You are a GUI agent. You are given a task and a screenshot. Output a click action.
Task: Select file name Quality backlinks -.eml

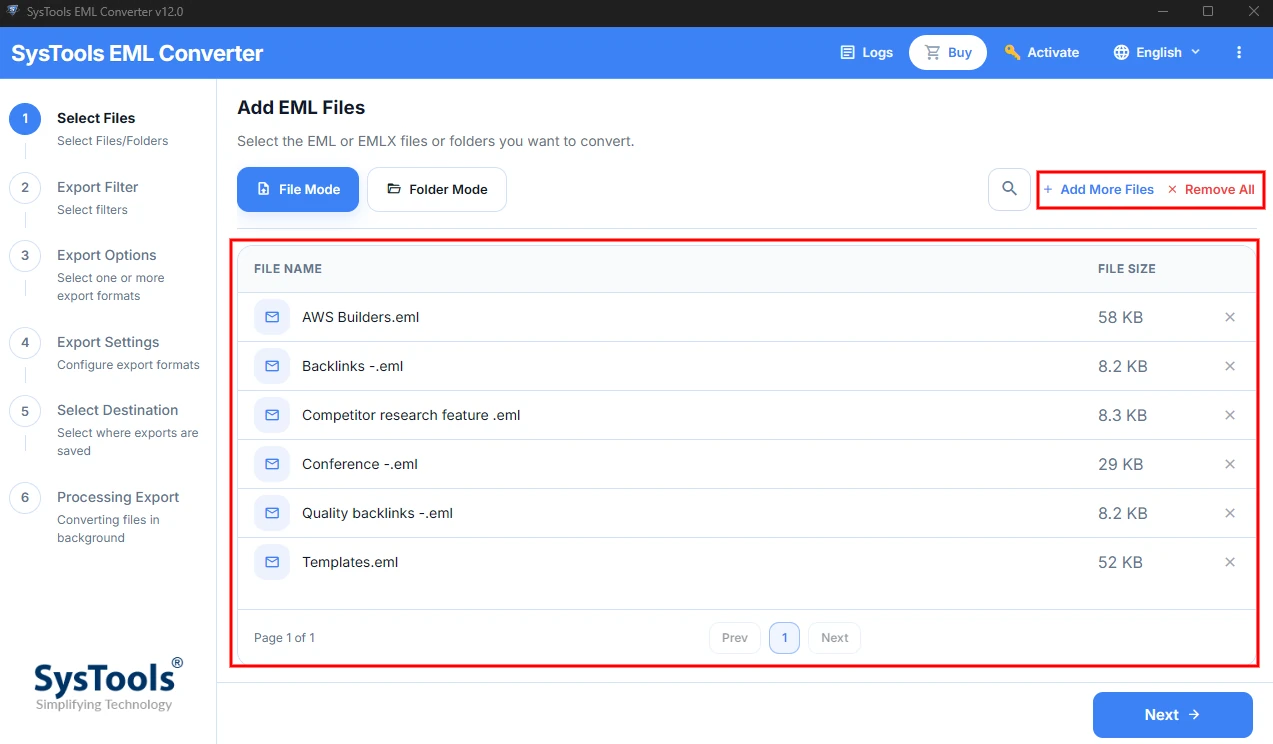(377, 513)
